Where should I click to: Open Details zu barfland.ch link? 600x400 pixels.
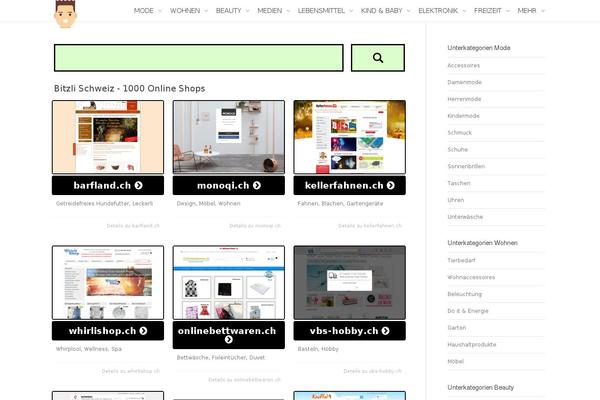click(133, 226)
